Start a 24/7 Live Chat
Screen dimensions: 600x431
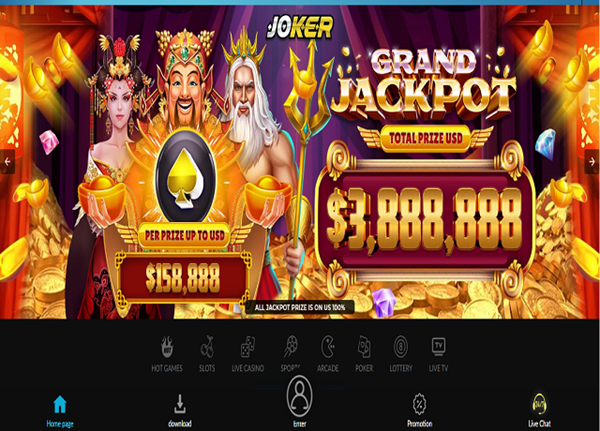click(539, 410)
